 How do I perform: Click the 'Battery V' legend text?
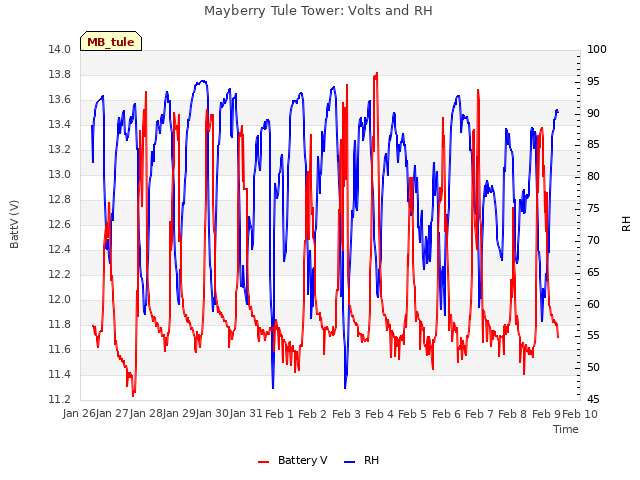tap(302, 460)
